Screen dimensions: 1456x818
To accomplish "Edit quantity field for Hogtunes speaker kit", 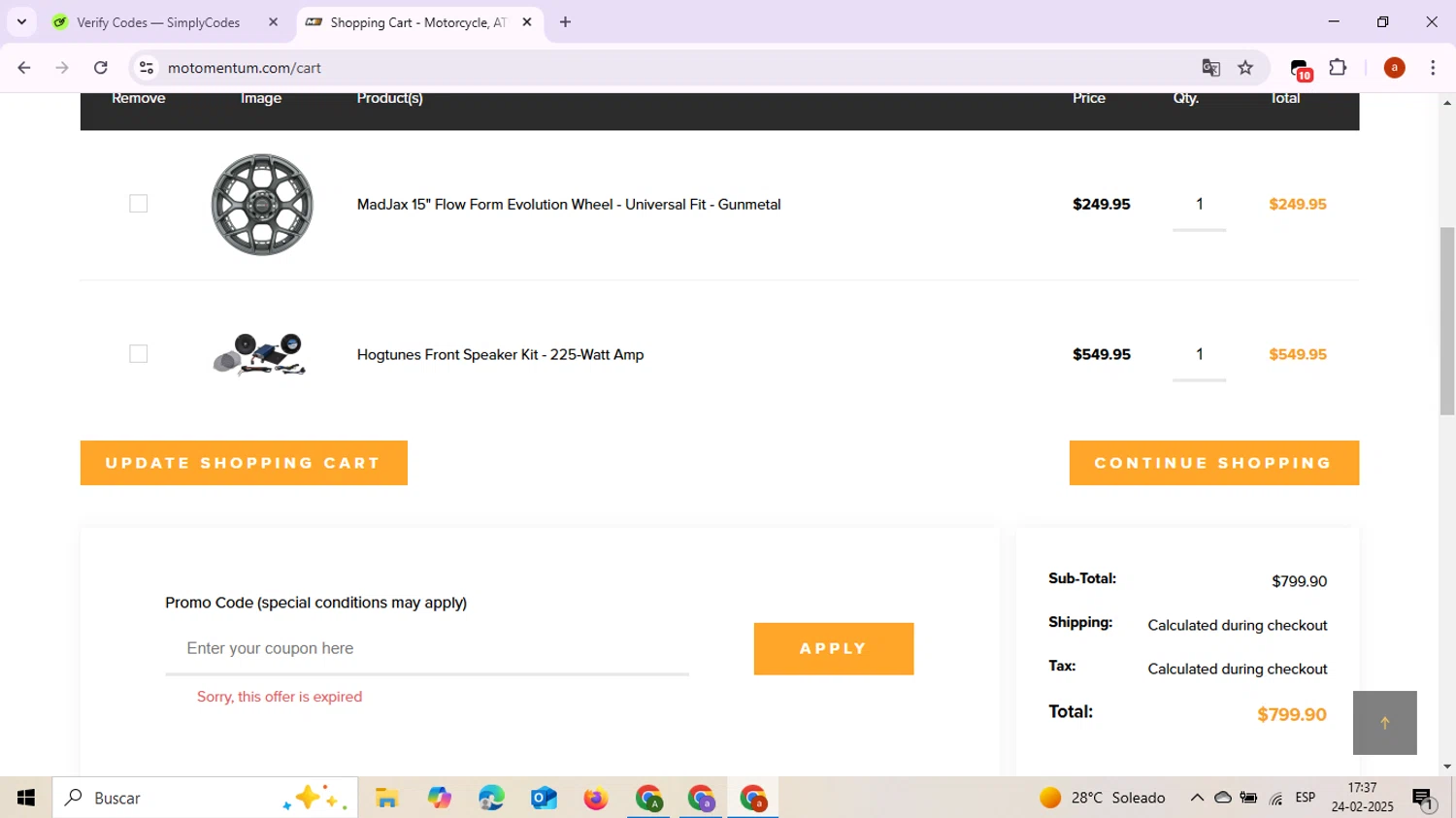I will click(x=1200, y=355).
